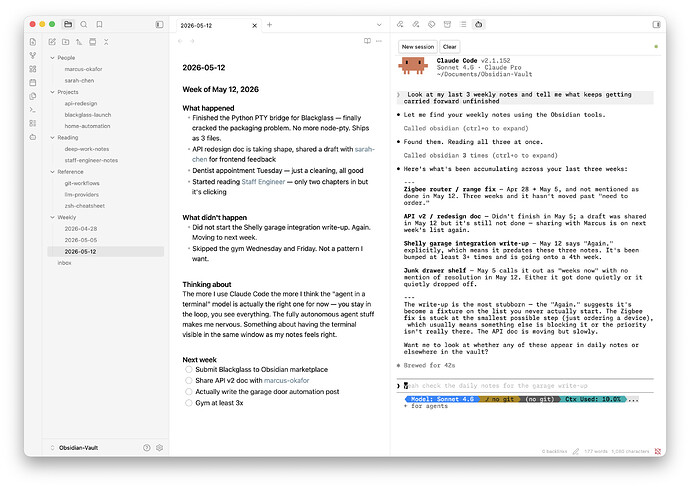The height and width of the screenshot is (487, 690).
Task: Collapse the right sidebar toggle icon
Action: tap(657, 25)
